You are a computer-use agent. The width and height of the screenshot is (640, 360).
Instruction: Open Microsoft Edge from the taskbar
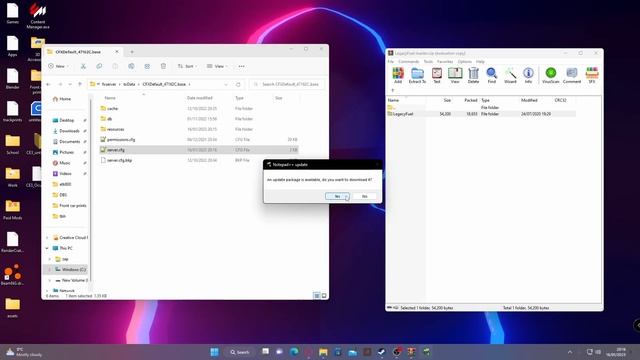(294, 352)
